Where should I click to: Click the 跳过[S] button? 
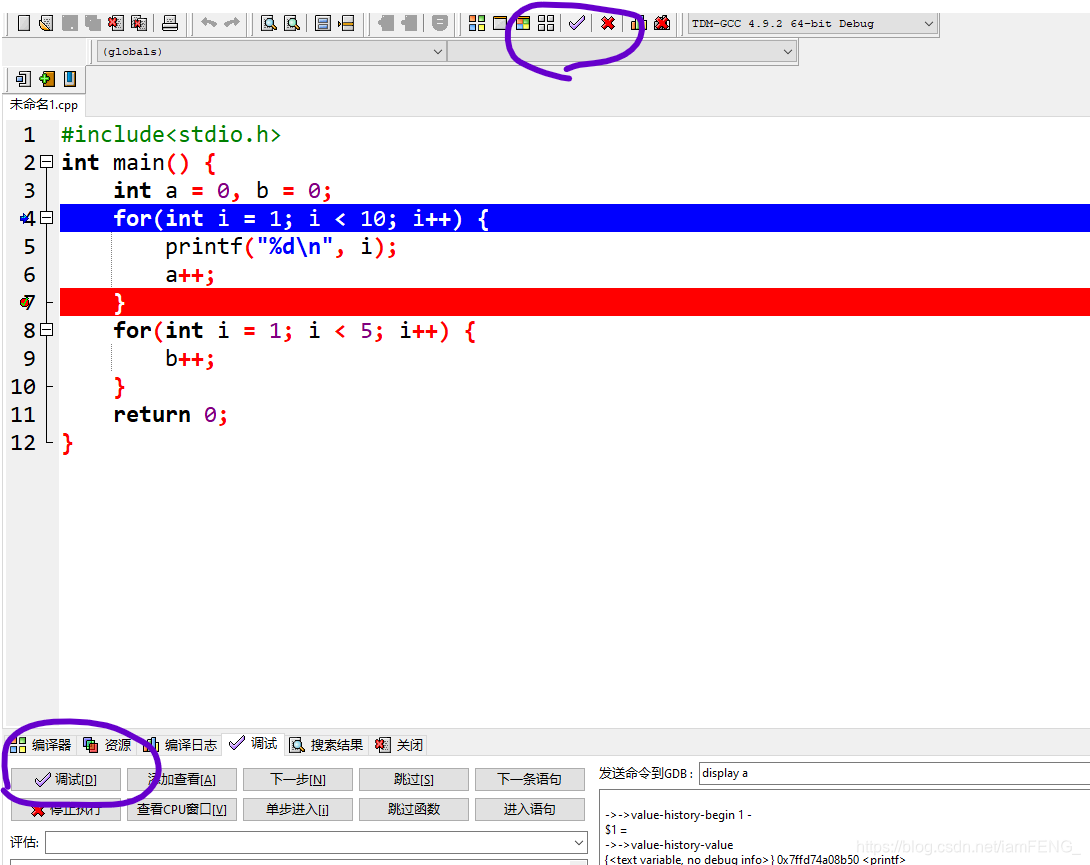click(x=414, y=779)
